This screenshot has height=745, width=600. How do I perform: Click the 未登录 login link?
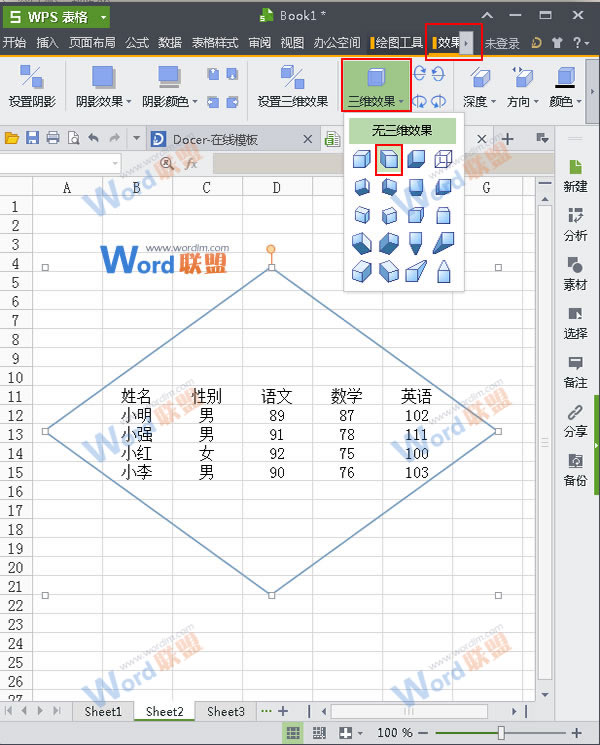[503, 43]
